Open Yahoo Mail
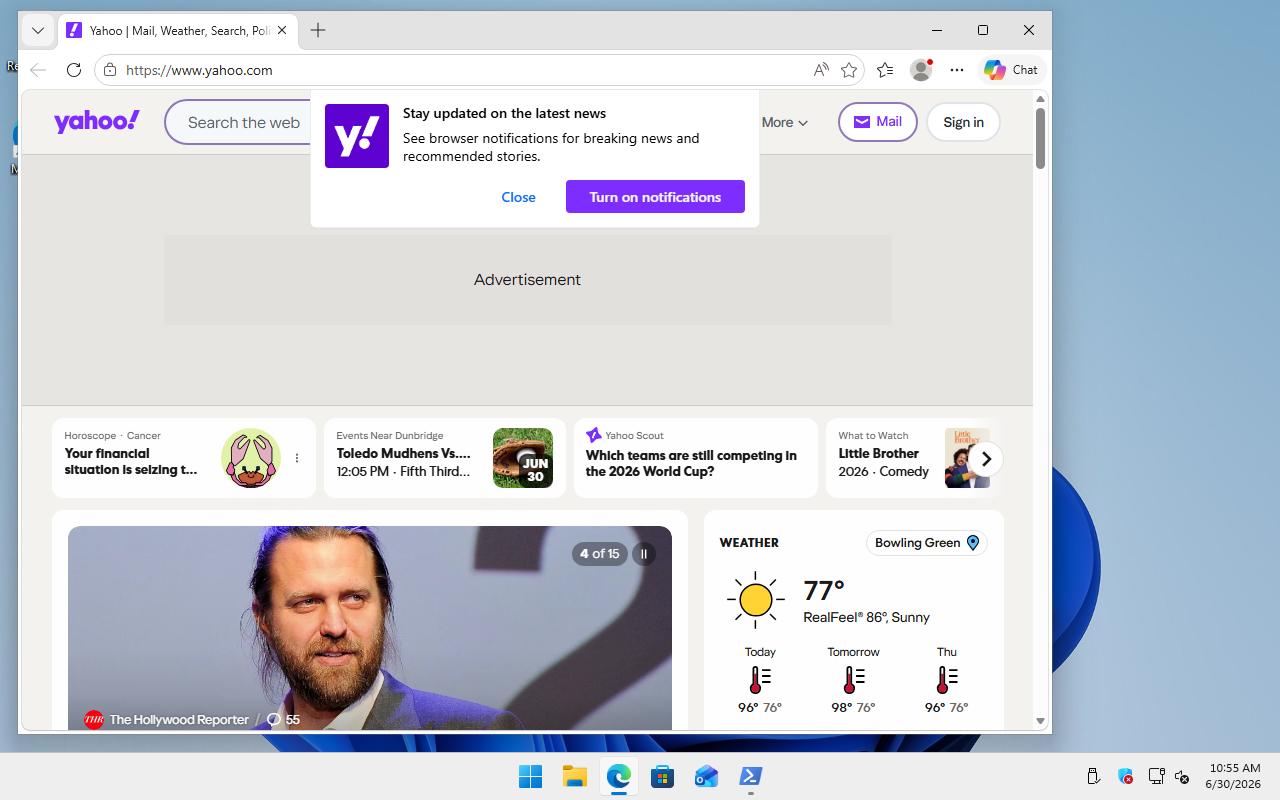This screenshot has width=1280, height=800. point(878,122)
